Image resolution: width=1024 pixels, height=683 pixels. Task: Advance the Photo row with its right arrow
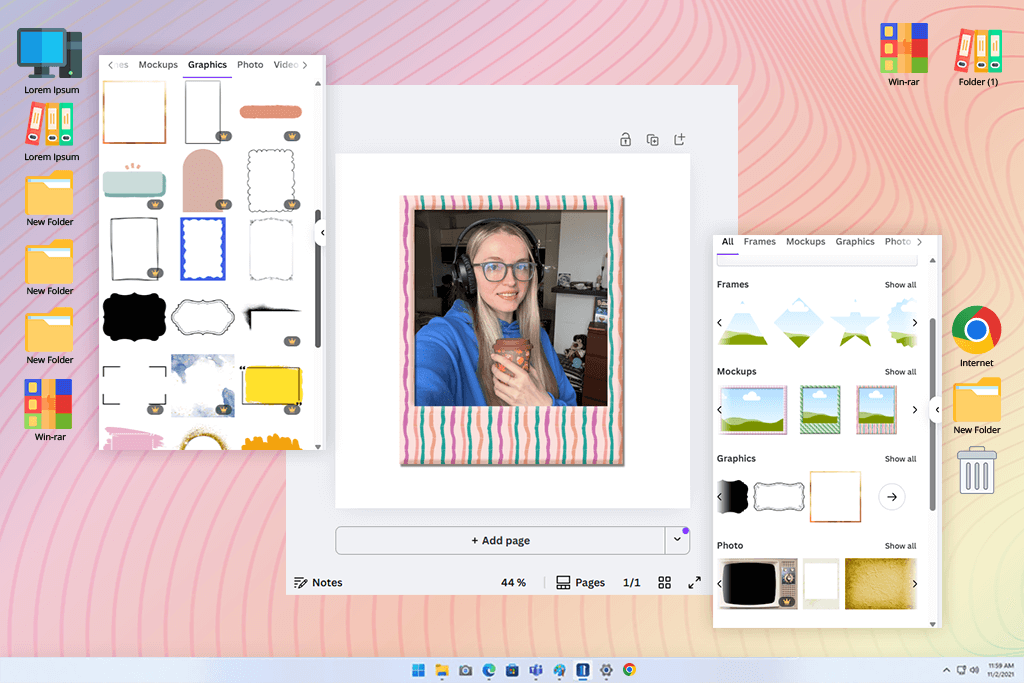click(x=914, y=584)
